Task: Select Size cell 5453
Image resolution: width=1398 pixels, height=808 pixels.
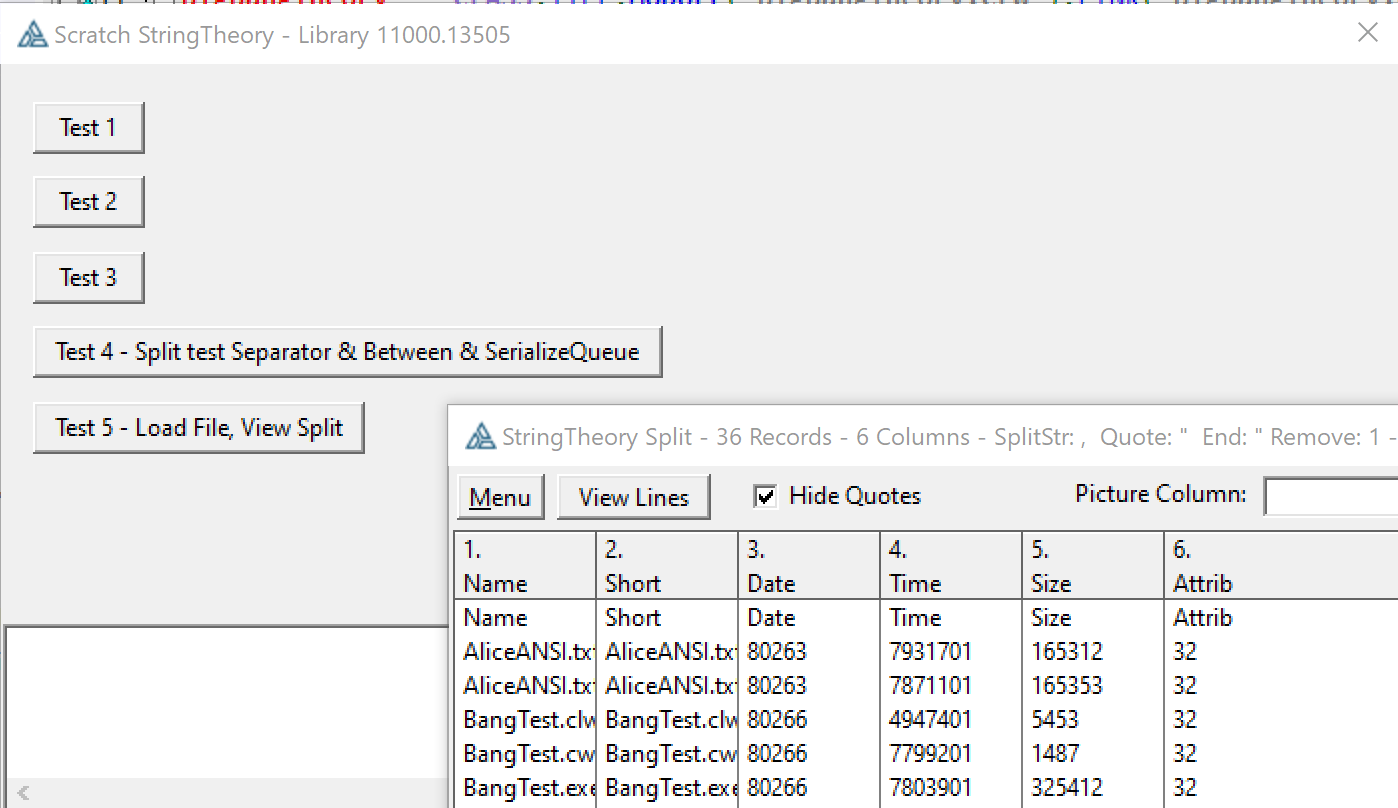Action: [1094, 720]
